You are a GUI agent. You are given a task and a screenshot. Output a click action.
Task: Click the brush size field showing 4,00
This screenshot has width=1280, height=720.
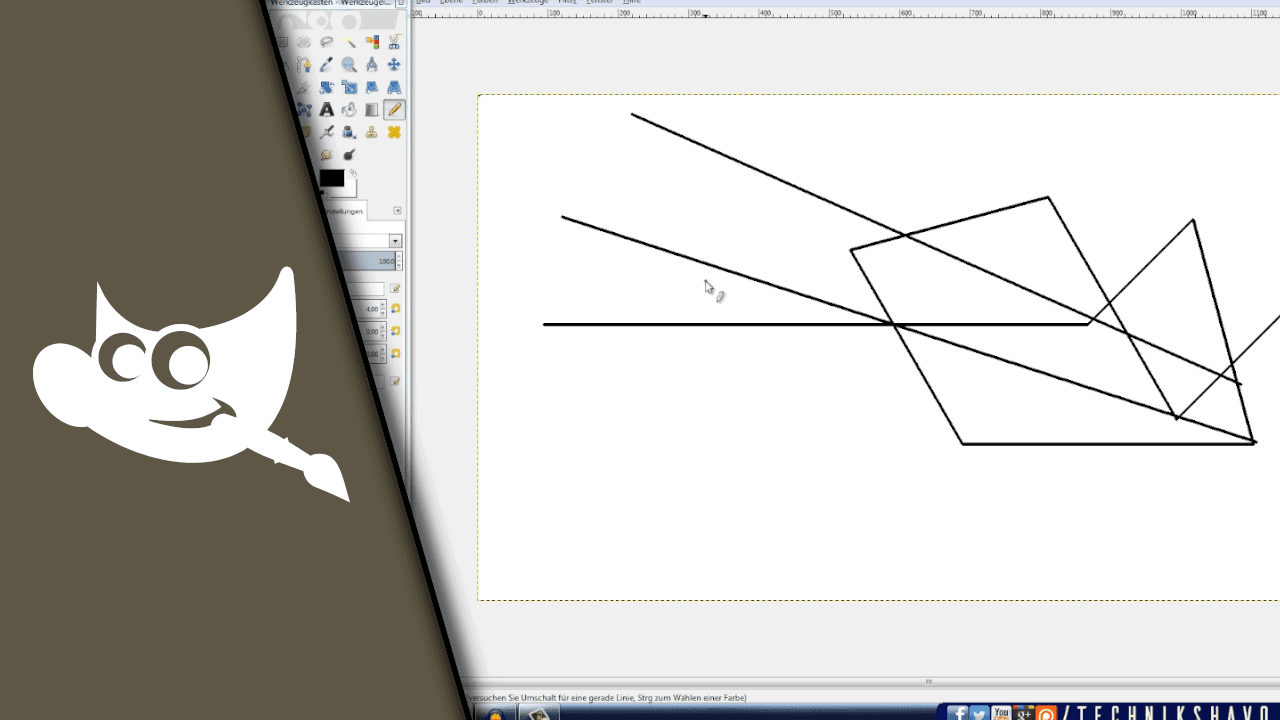pos(368,309)
